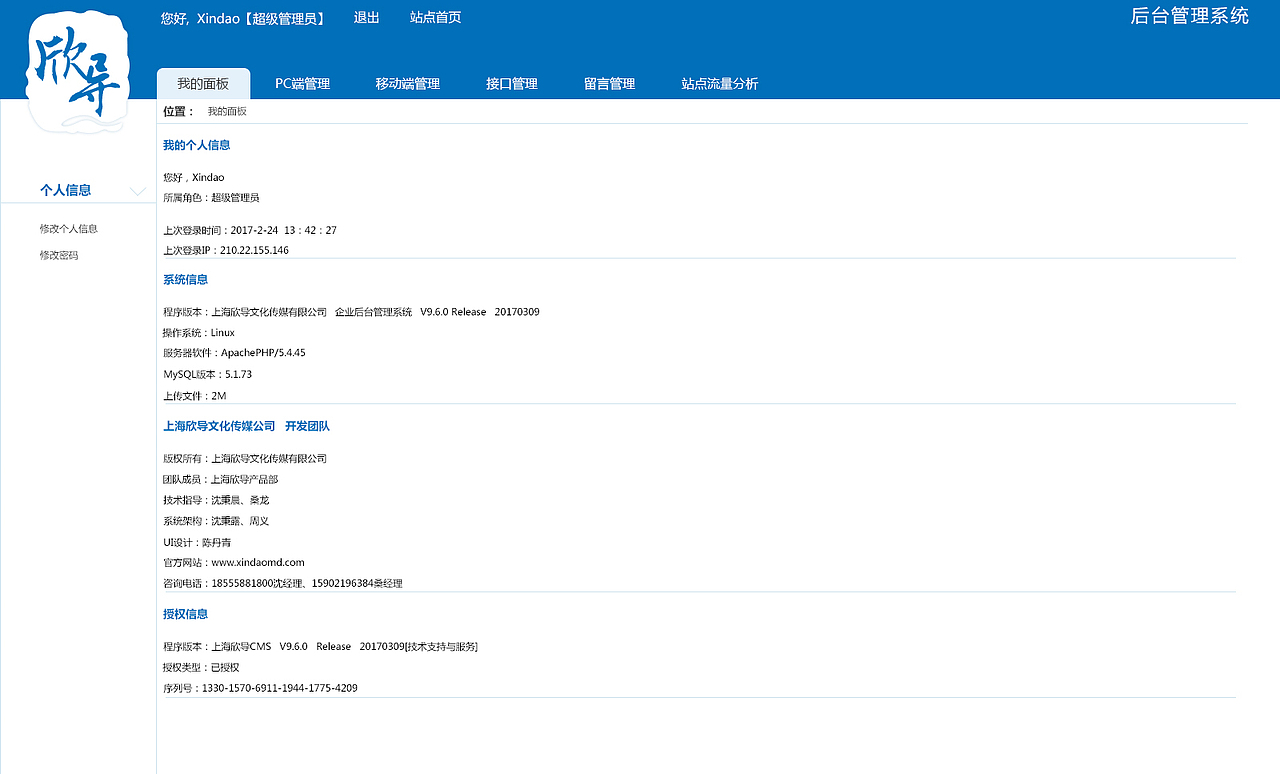
Task: Open the 我的面板 tab
Action: (x=203, y=84)
